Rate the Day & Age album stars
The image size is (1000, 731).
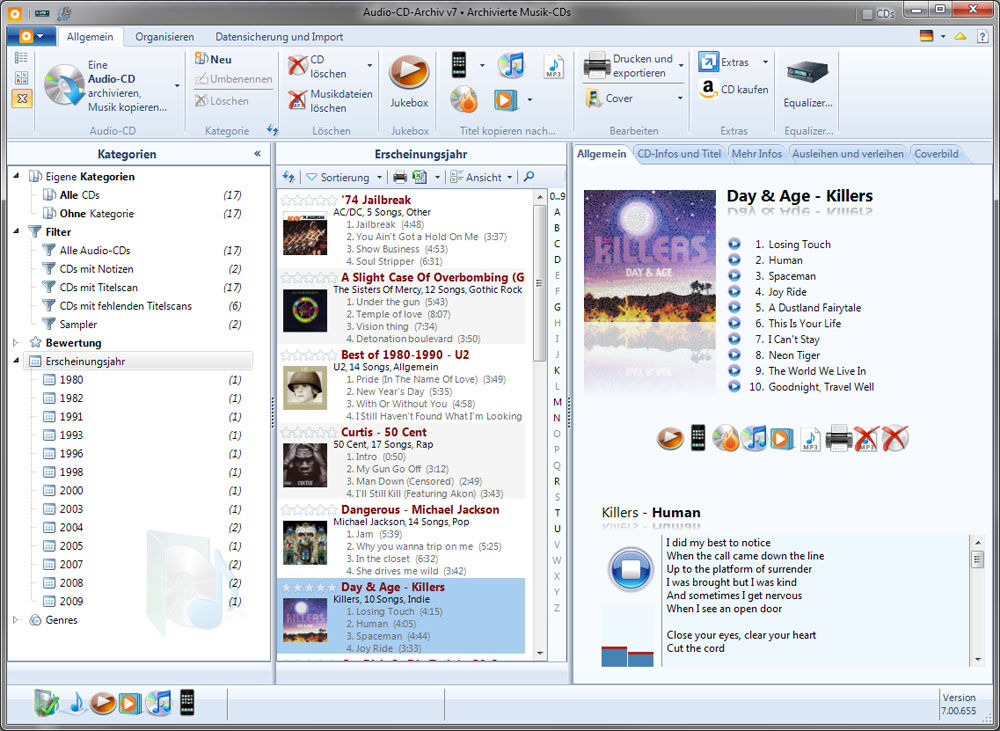[x=309, y=587]
